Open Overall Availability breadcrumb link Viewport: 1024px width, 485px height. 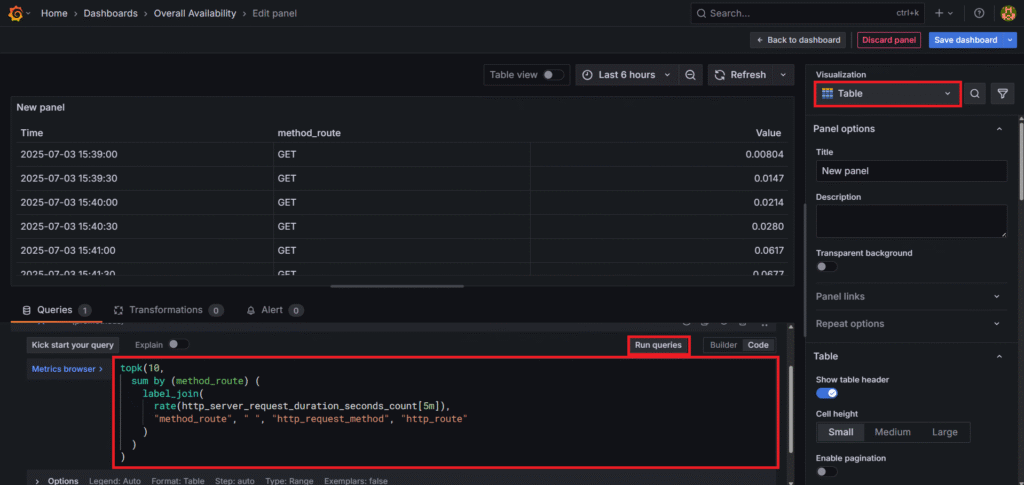(x=195, y=13)
